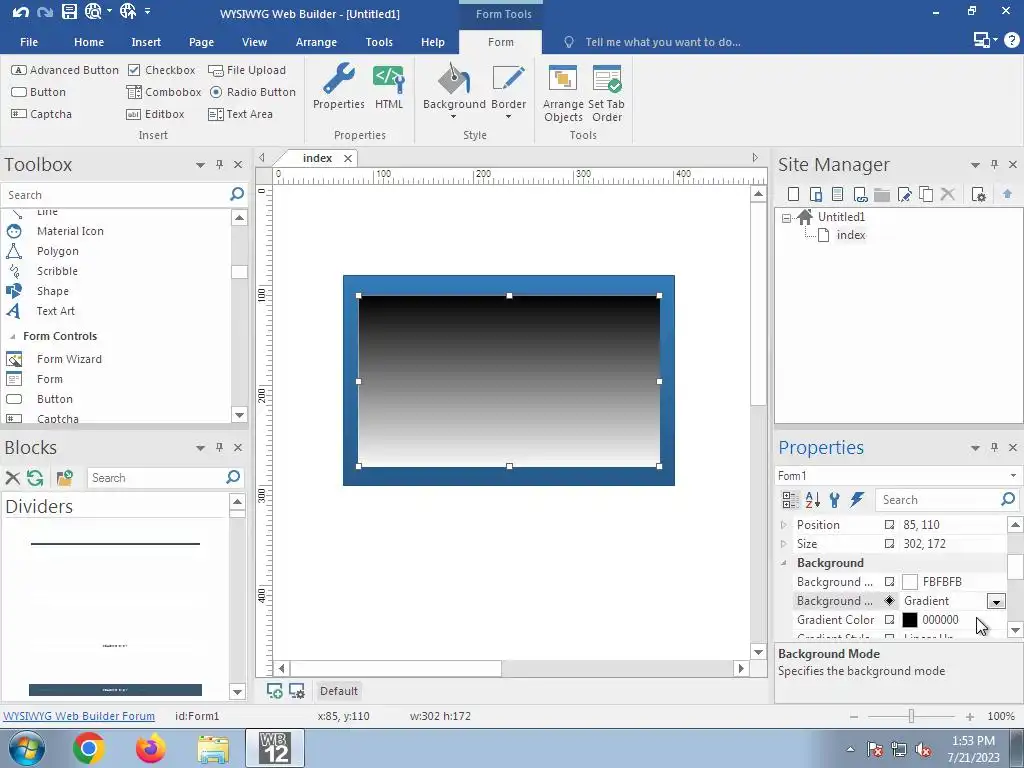Open the WYSIWYG Web Builder Forum link
Image resolution: width=1024 pixels, height=768 pixels.
[79, 716]
